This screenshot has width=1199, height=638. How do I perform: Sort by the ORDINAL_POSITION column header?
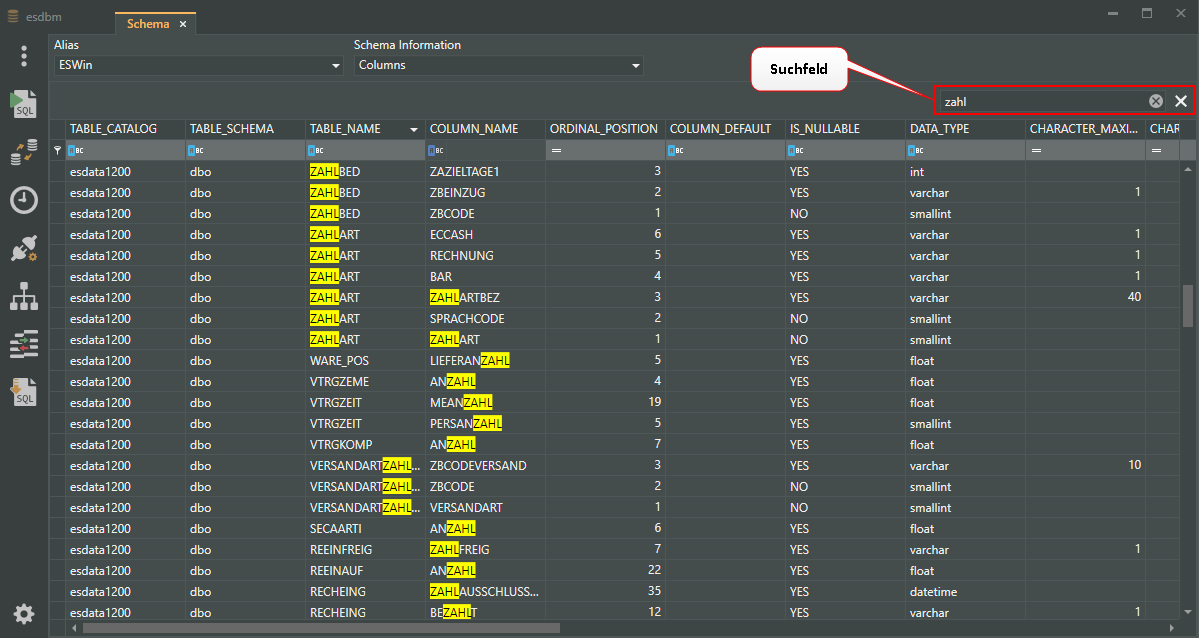604,129
